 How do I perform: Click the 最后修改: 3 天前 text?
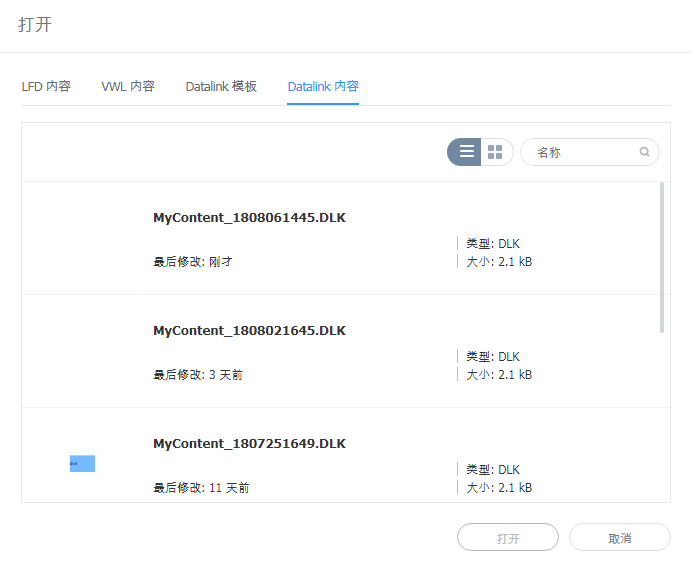pos(198,375)
